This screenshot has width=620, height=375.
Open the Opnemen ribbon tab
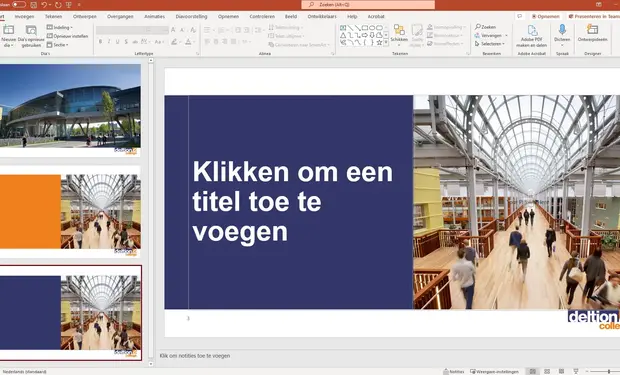tap(229, 17)
